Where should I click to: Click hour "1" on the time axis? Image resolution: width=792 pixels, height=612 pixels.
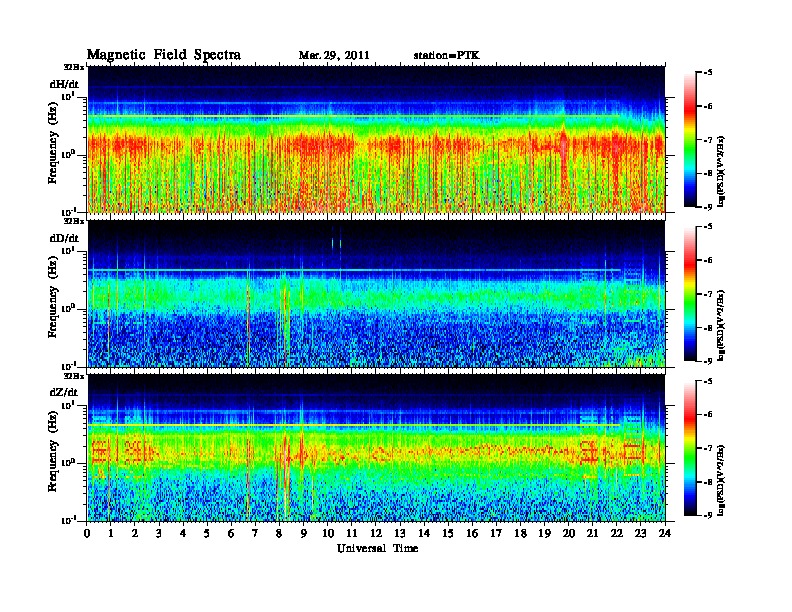111,533
